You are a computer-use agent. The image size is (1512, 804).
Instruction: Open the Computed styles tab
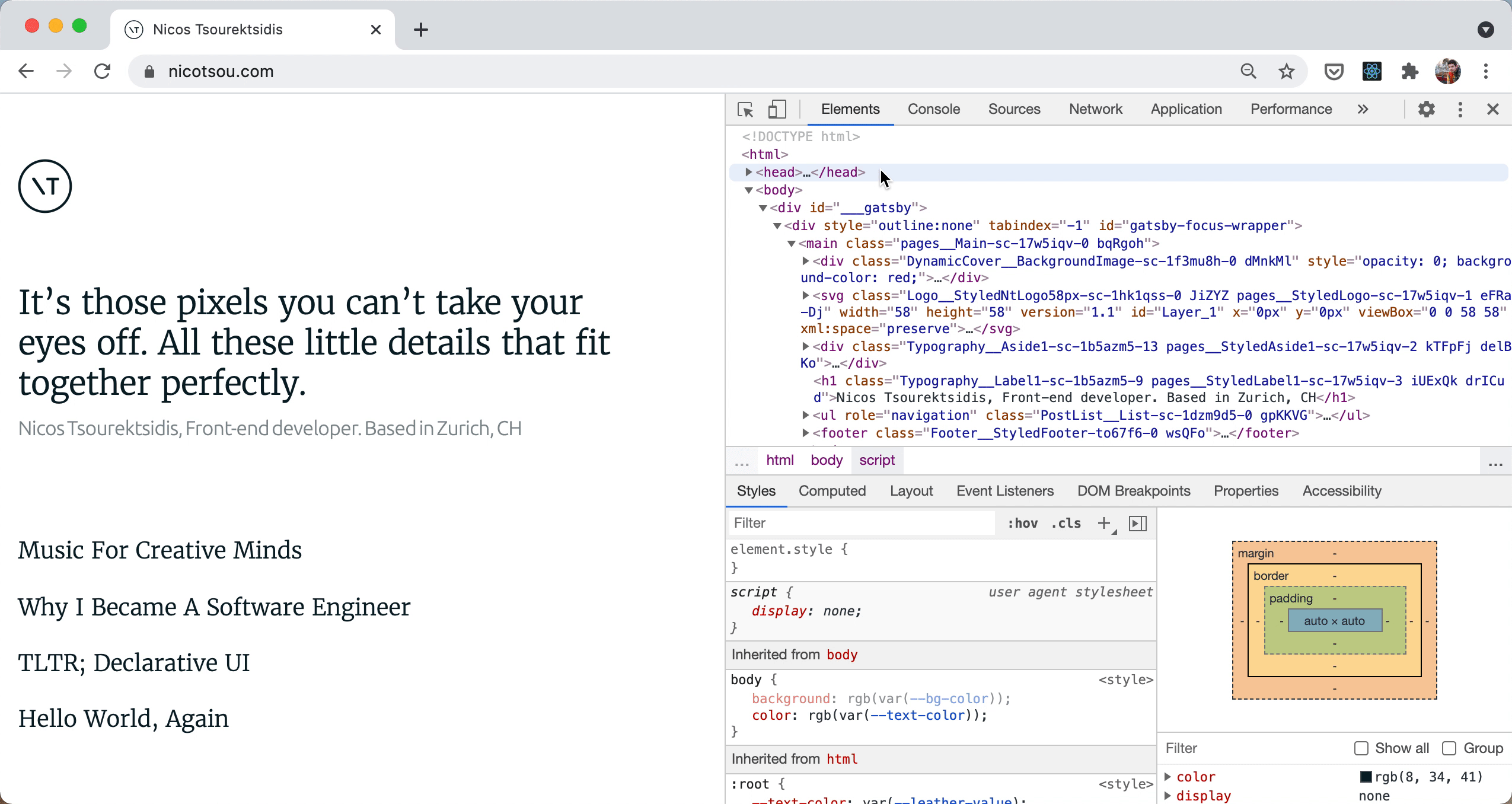pos(832,491)
